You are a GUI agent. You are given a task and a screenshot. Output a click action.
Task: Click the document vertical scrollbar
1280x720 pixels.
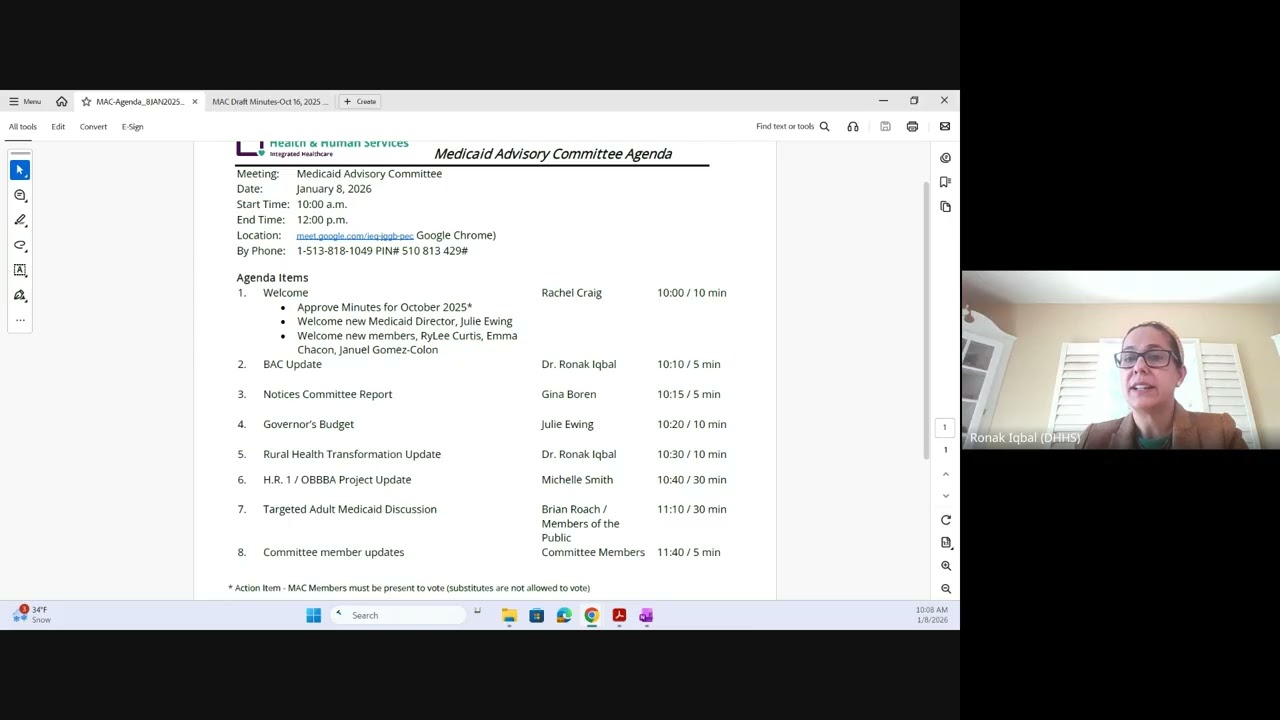tap(926, 320)
